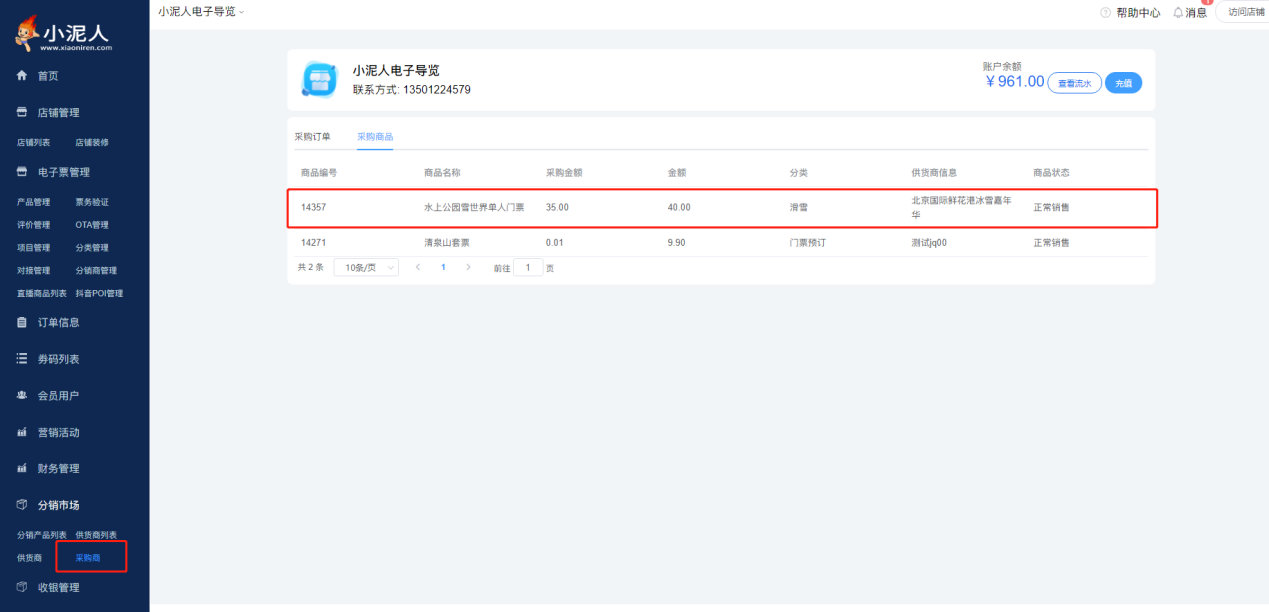1269x612 pixels.
Task: Click the 订单信息 clipboard icon
Action: (22, 322)
